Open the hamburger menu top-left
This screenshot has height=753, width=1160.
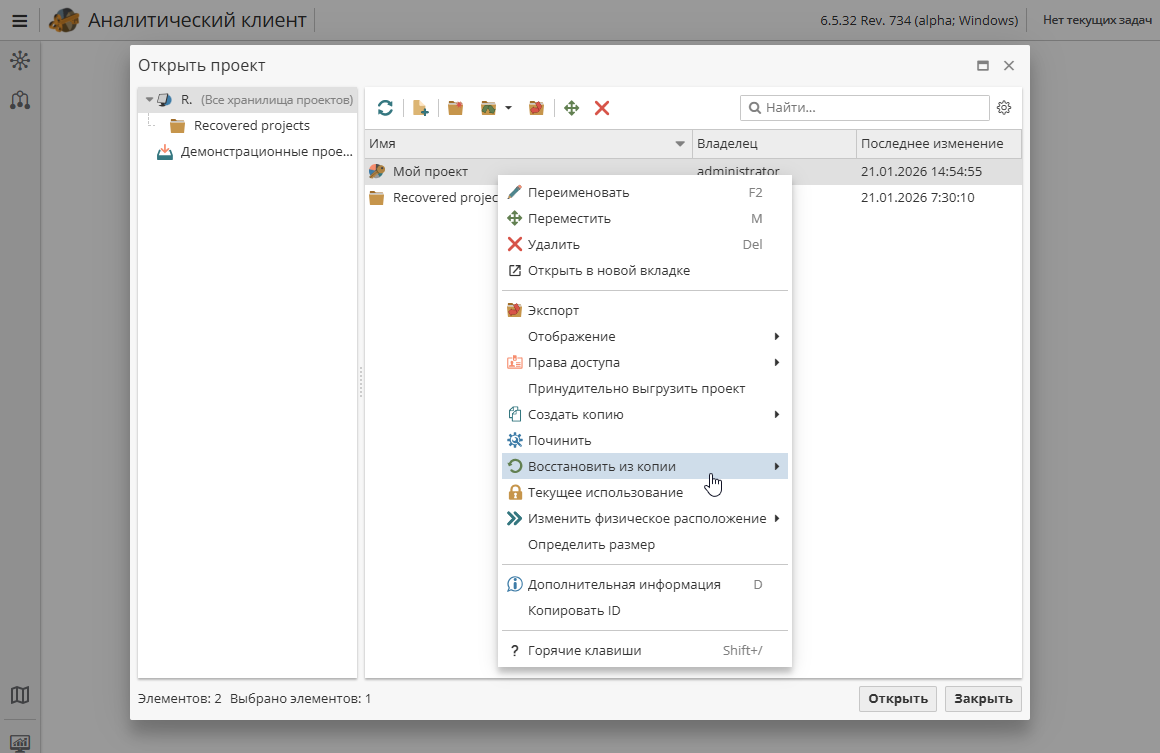[19, 19]
